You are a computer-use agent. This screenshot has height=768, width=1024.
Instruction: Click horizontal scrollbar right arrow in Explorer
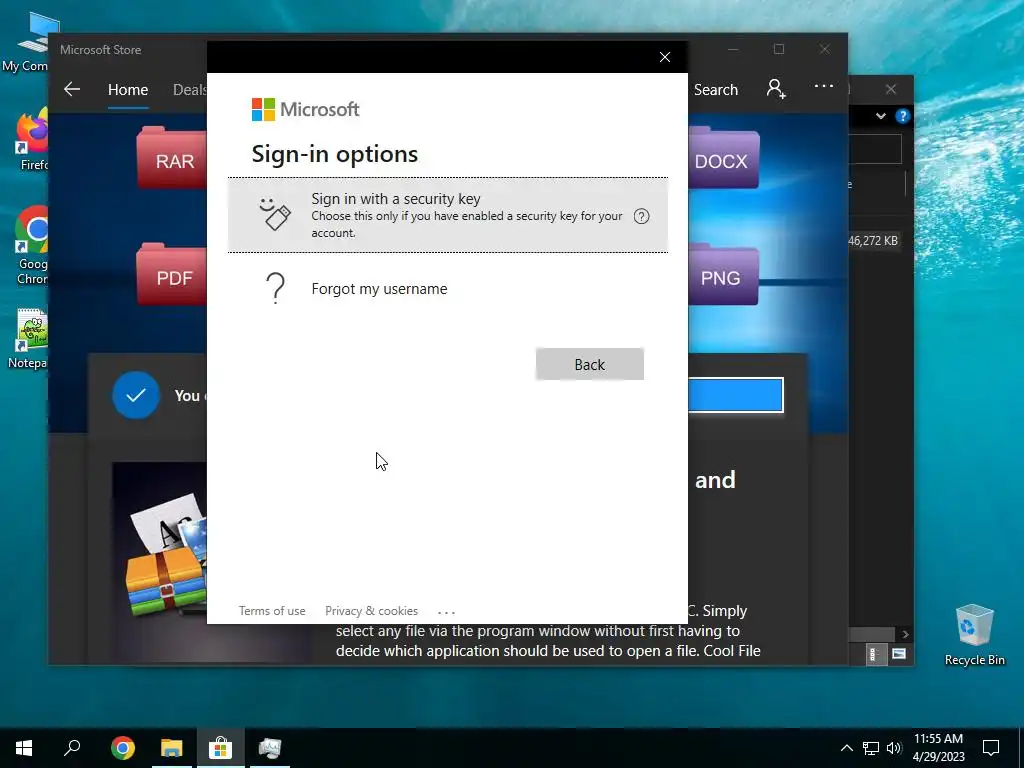click(x=905, y=634)
